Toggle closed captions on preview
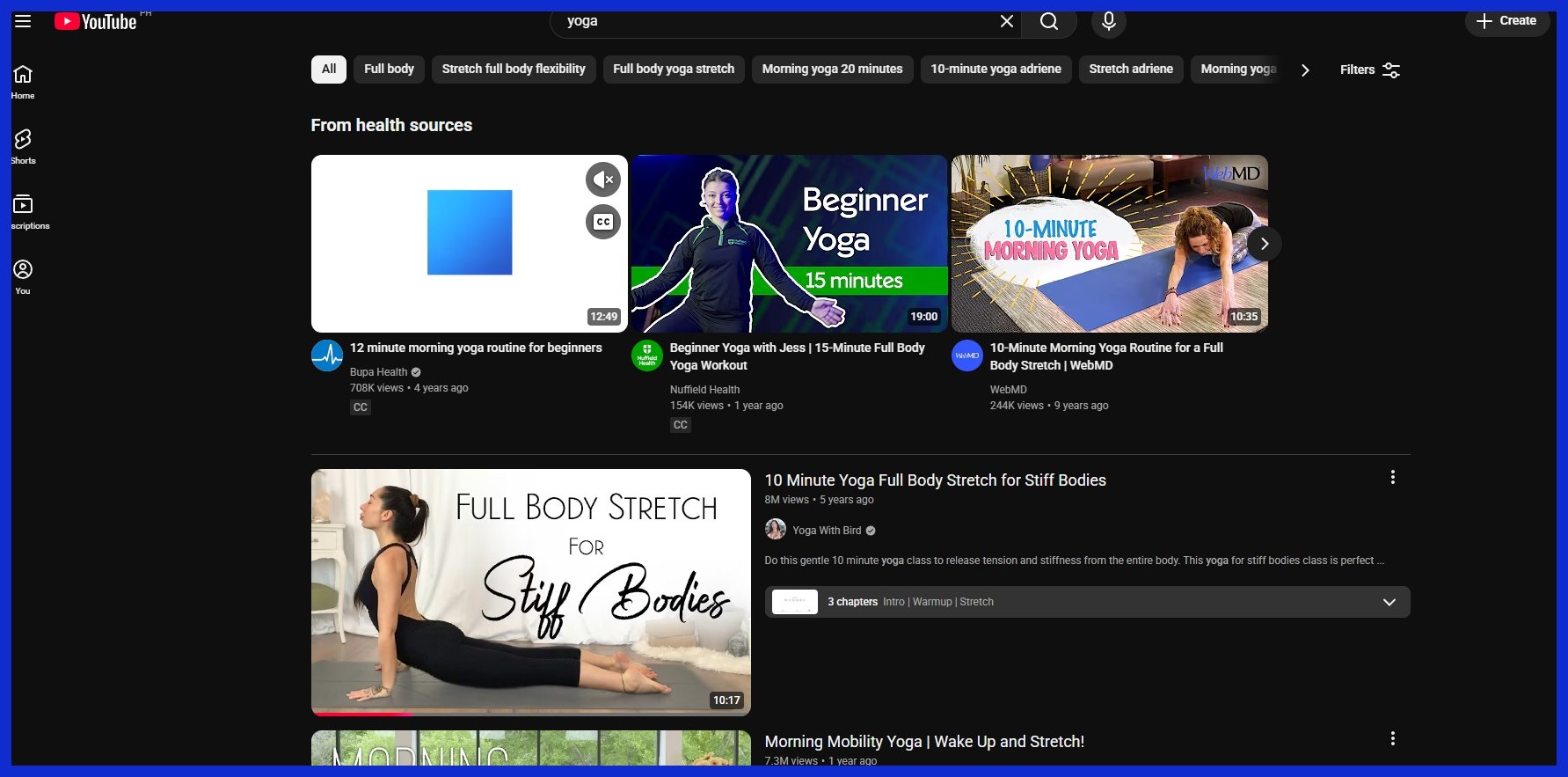 tap(602, 222)
